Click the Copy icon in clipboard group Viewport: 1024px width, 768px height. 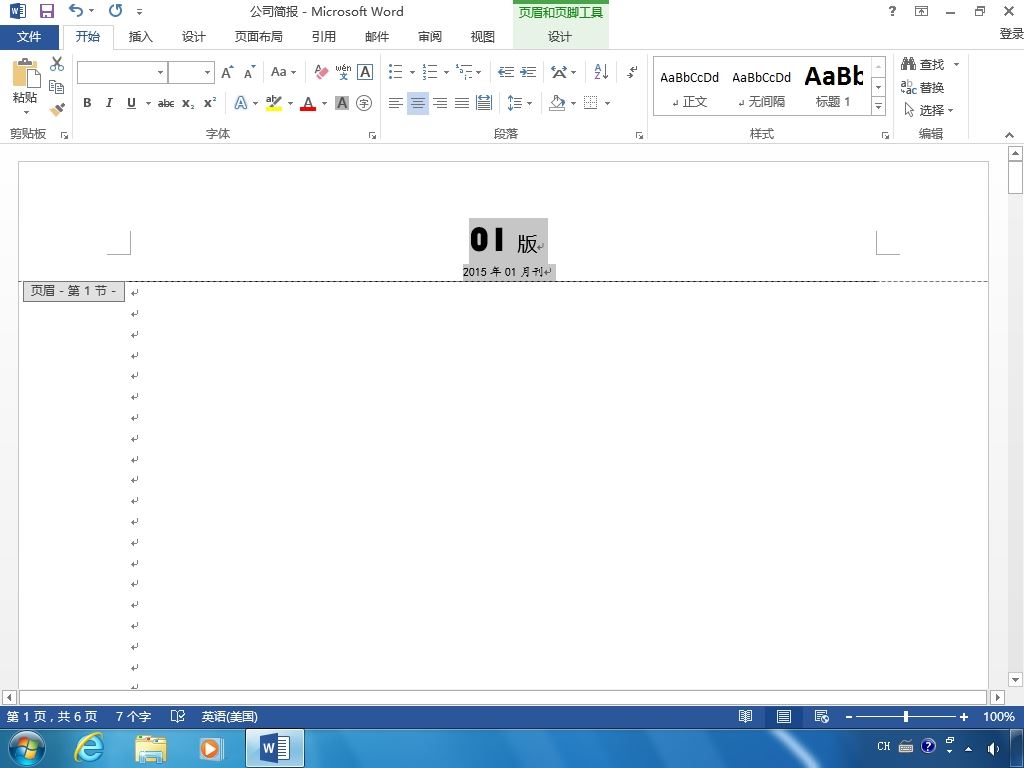click(x=57, y=87)
